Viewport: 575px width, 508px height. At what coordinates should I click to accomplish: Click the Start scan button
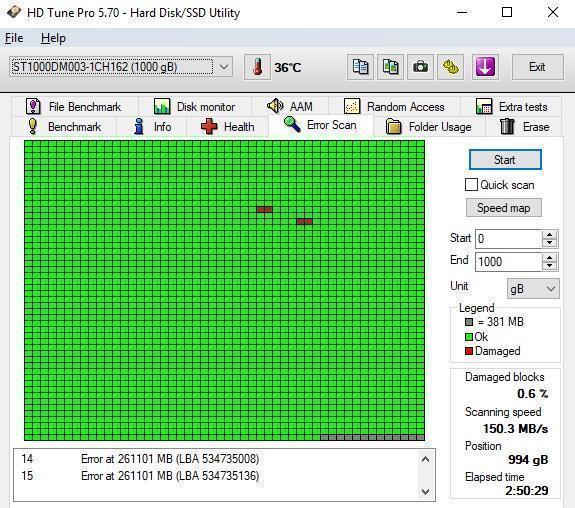click(505, 160)
